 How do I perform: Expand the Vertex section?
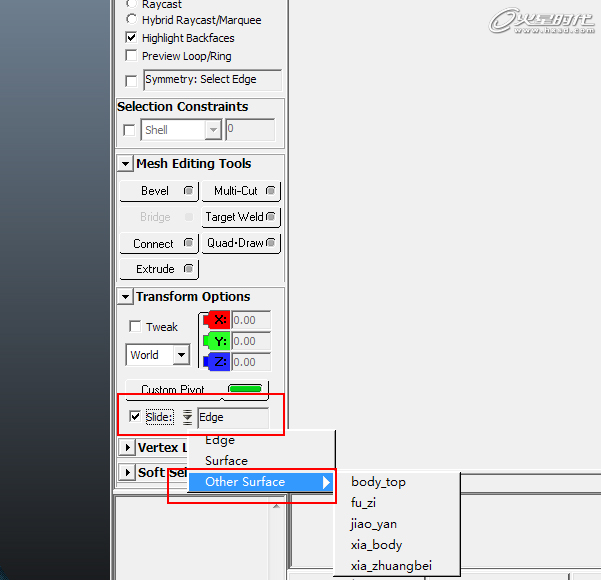tap(127, 447)
